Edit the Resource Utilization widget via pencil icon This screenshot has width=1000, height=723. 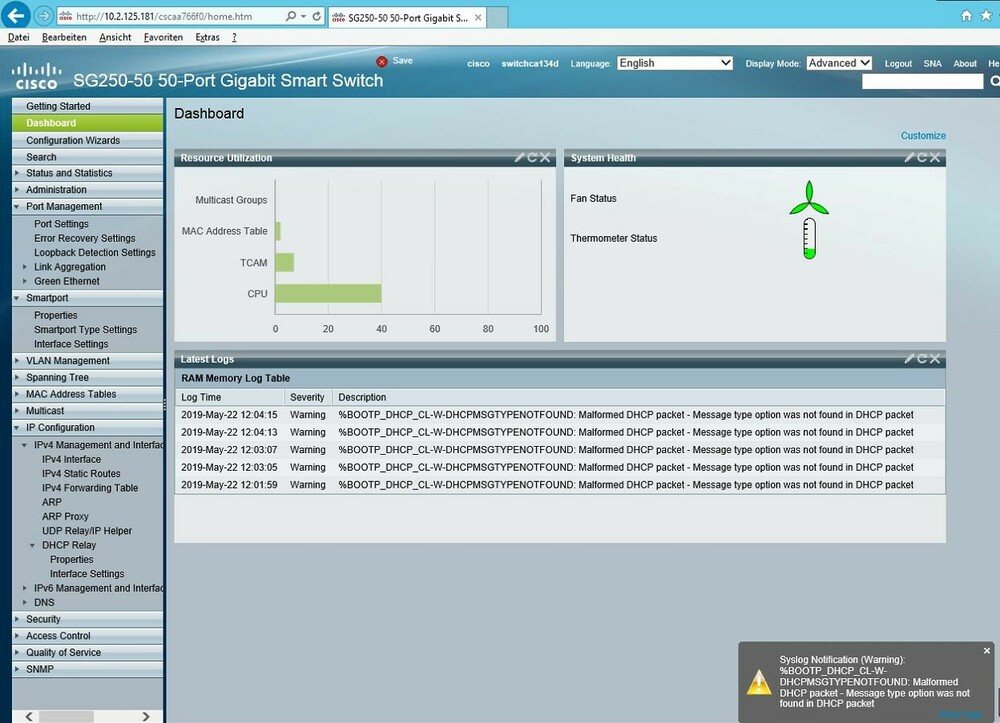pyautogui.click(x=519, y=157)
